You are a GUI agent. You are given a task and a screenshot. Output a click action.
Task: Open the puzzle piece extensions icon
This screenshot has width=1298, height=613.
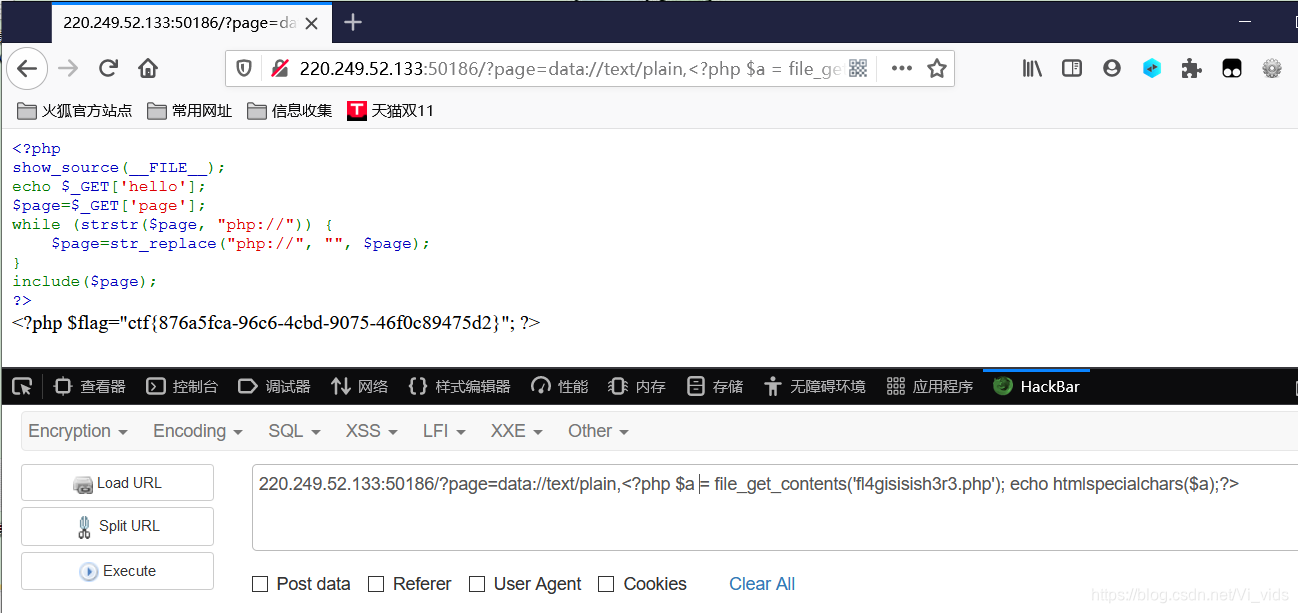click(1191, 68)
